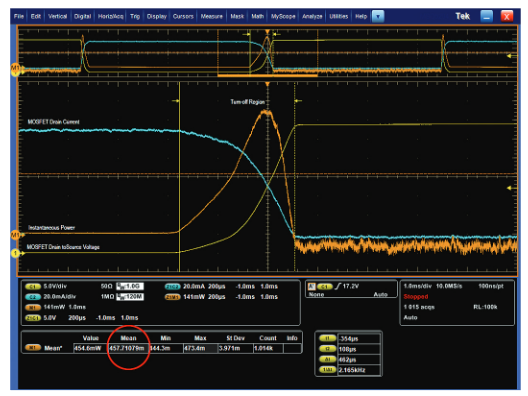Open the MyScope menu
The image size is (528, 396).
click(283, 16)
